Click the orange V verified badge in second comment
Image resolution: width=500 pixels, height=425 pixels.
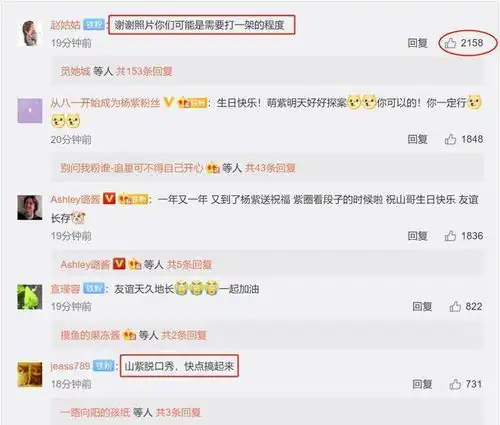169,102
